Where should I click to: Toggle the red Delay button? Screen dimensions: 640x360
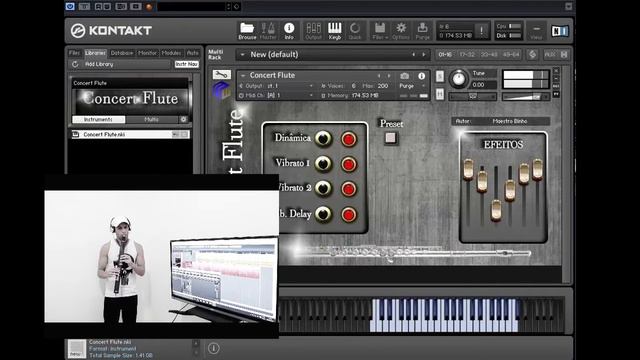tap(349, 215)
